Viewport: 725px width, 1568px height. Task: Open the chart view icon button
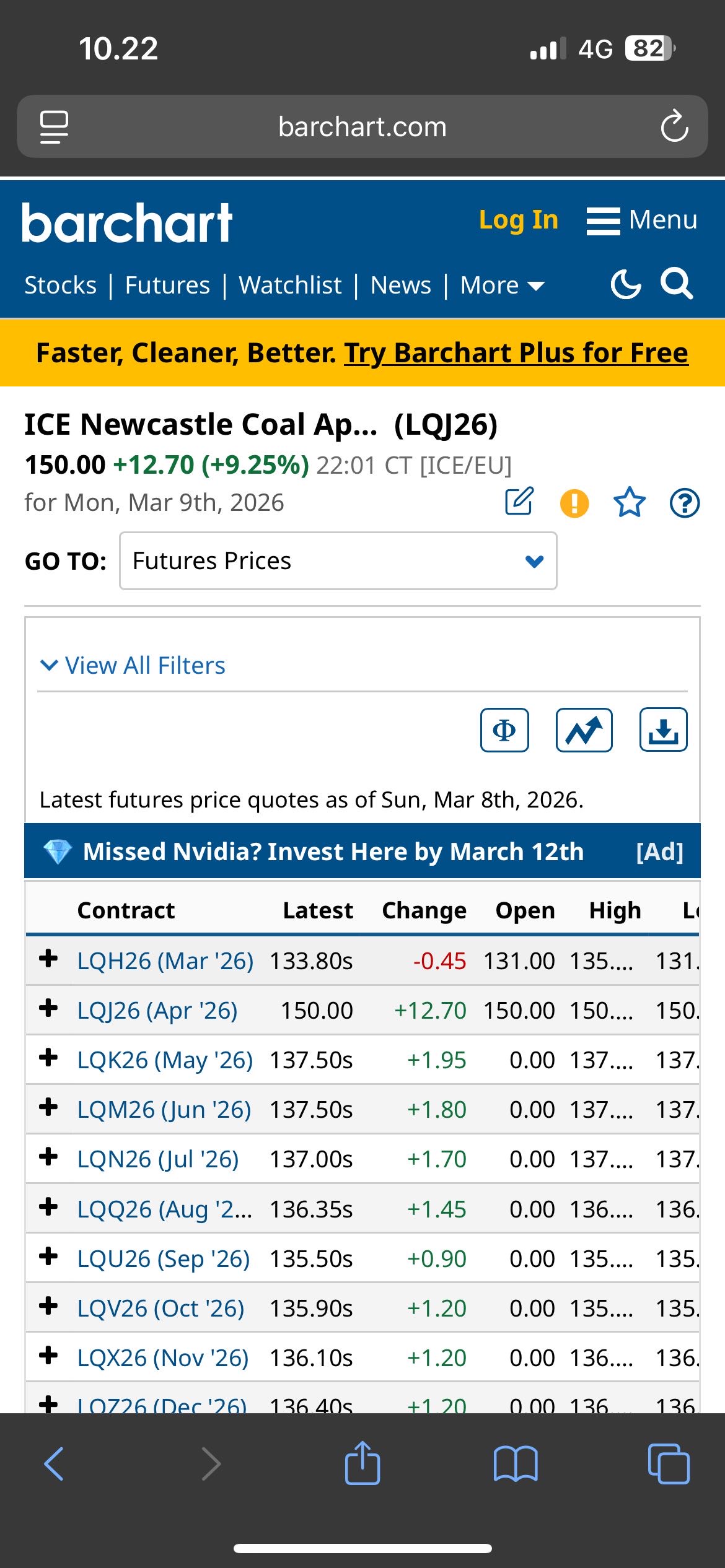coord(584,730)
